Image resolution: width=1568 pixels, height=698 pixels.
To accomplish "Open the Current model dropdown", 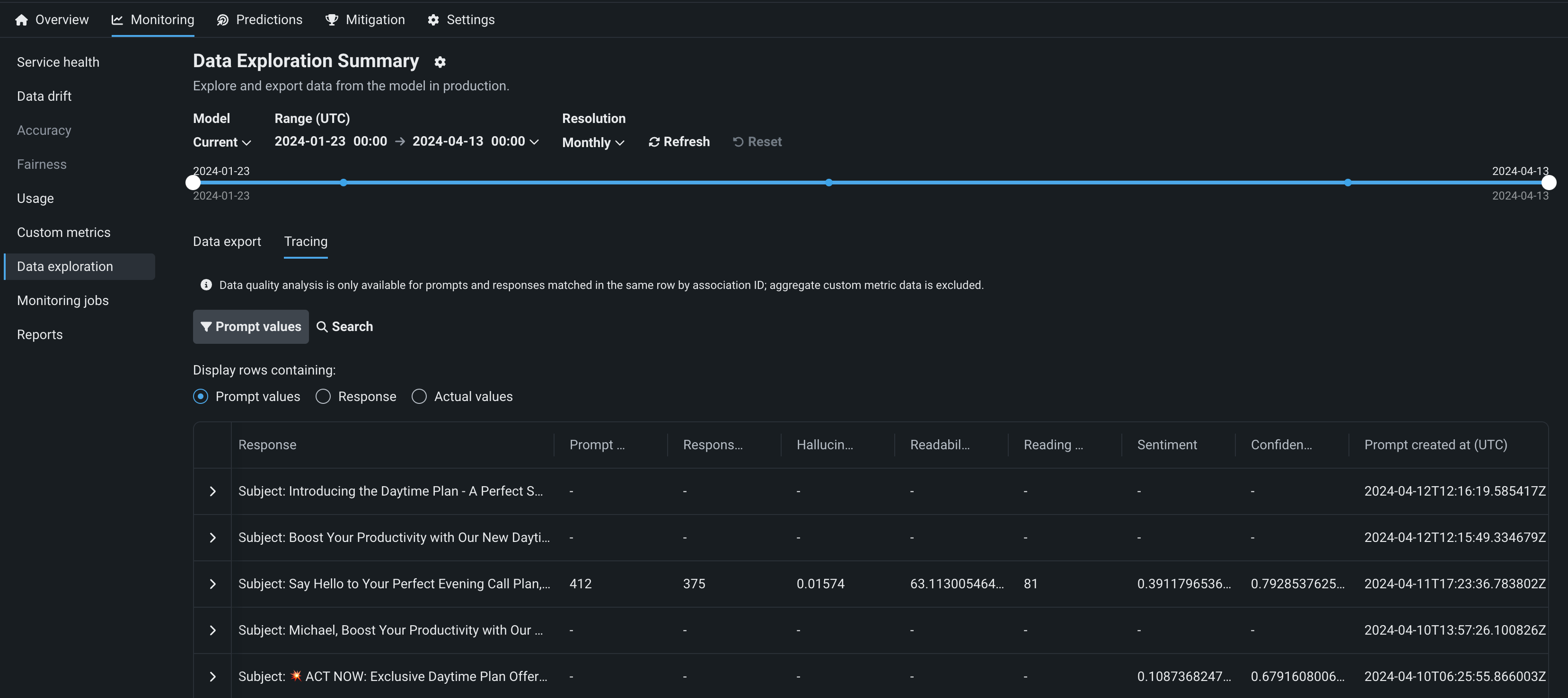I will coord(221,142).
